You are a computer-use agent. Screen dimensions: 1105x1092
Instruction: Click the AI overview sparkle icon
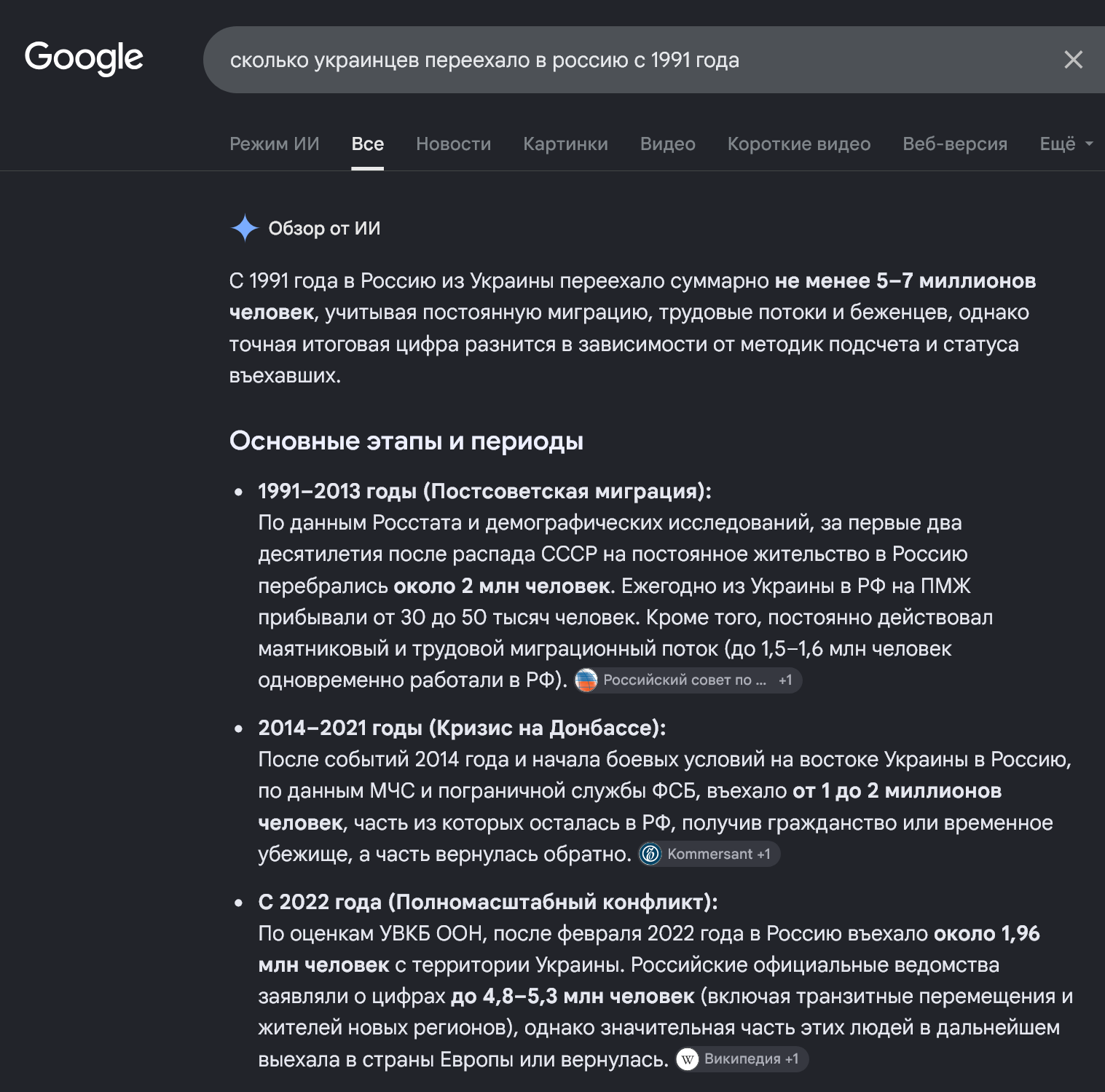click(245, 228)
